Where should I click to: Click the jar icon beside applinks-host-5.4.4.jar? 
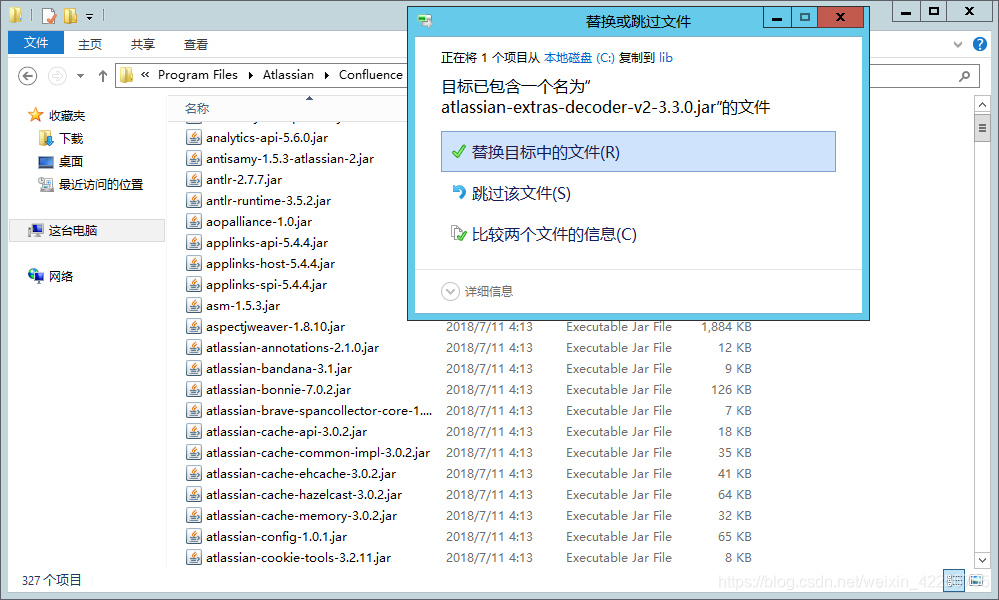(x=194, y=264)
